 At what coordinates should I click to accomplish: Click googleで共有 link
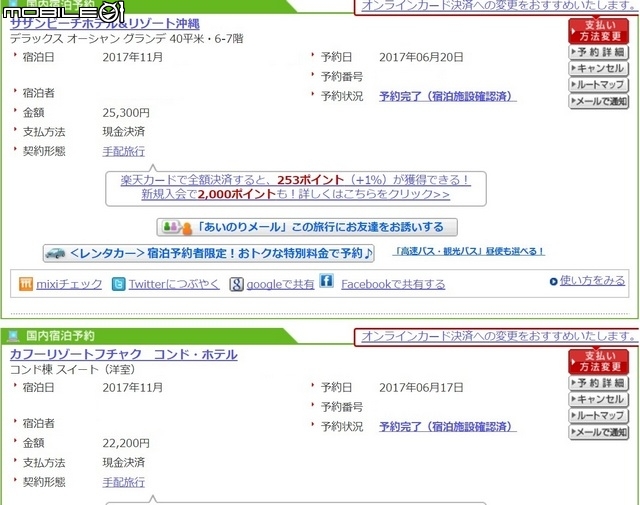click(x=280, y=284)
